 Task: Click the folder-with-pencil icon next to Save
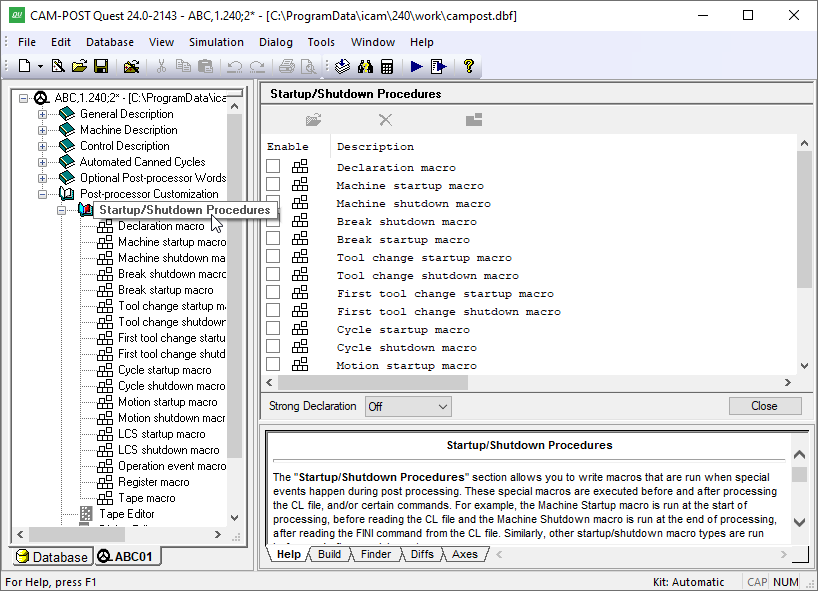131,66
